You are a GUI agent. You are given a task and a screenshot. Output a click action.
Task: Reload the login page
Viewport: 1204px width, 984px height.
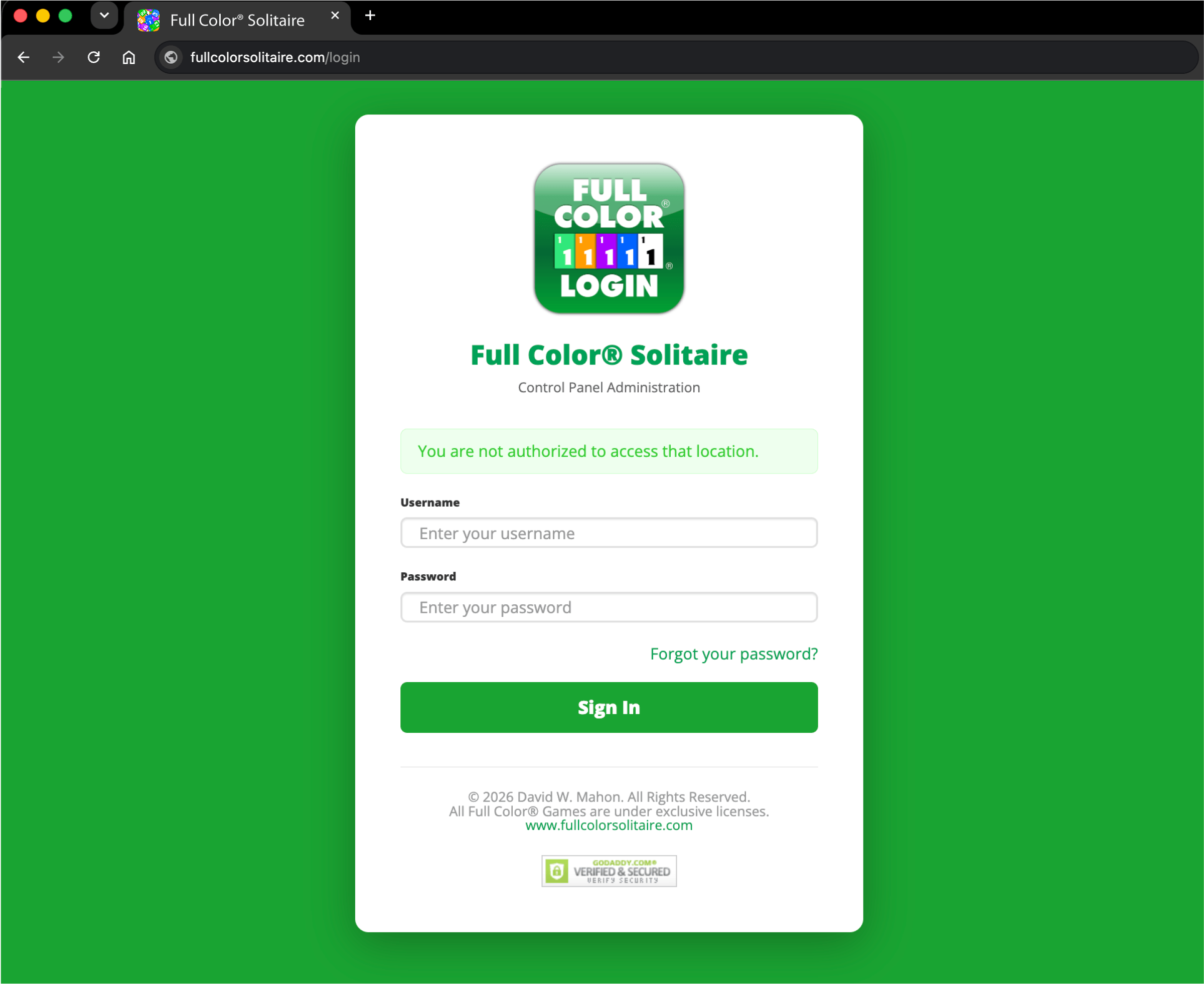pyautogui.click(x=93, y=57)
